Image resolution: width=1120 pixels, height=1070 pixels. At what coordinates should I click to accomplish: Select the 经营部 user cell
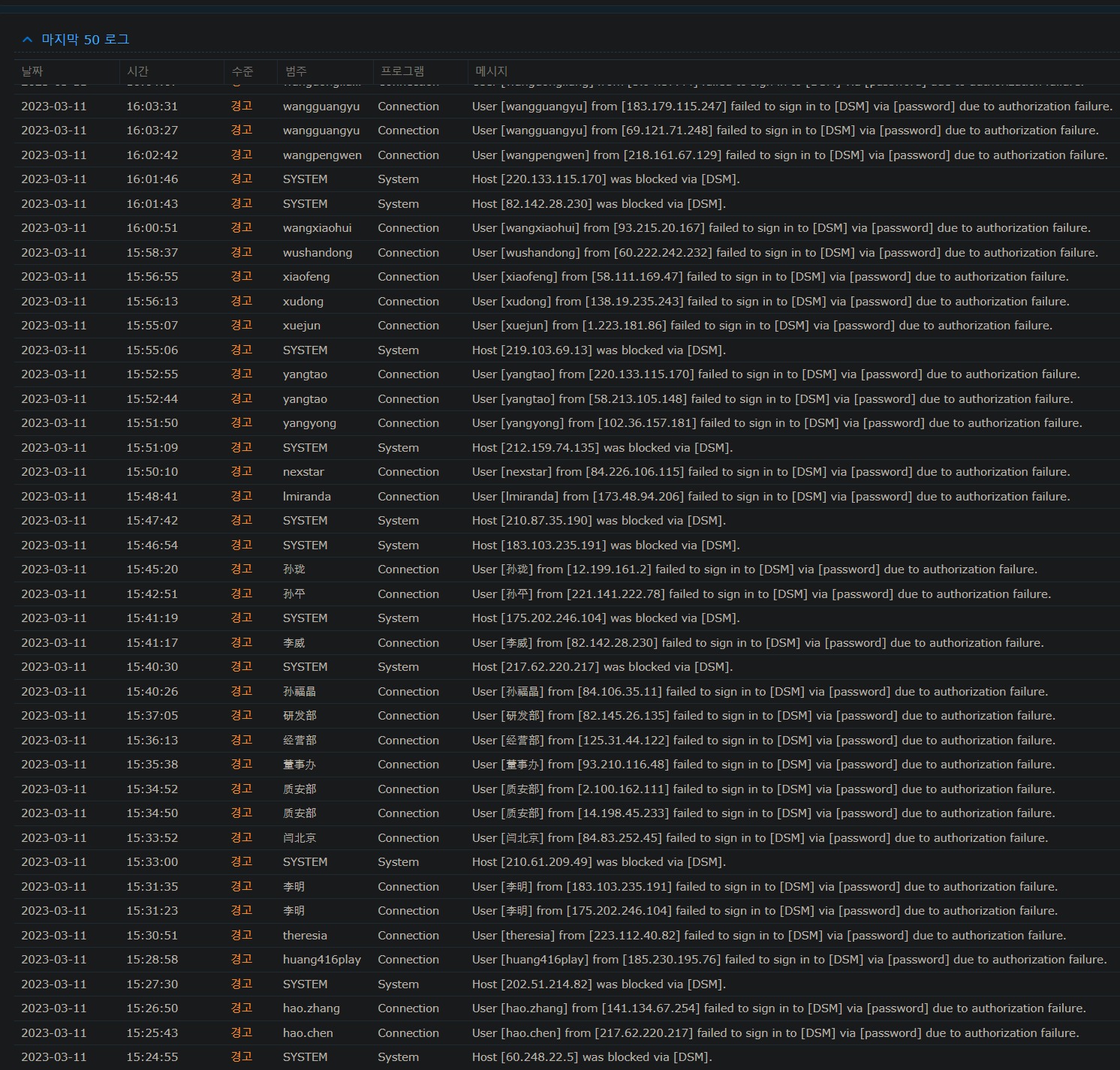coord(300,741)
